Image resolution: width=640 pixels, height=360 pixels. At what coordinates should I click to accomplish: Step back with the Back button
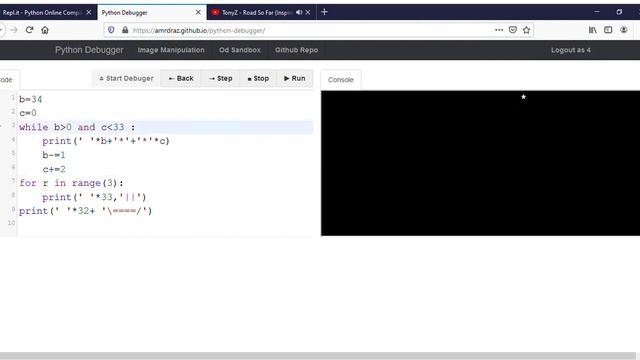point(181,78)
